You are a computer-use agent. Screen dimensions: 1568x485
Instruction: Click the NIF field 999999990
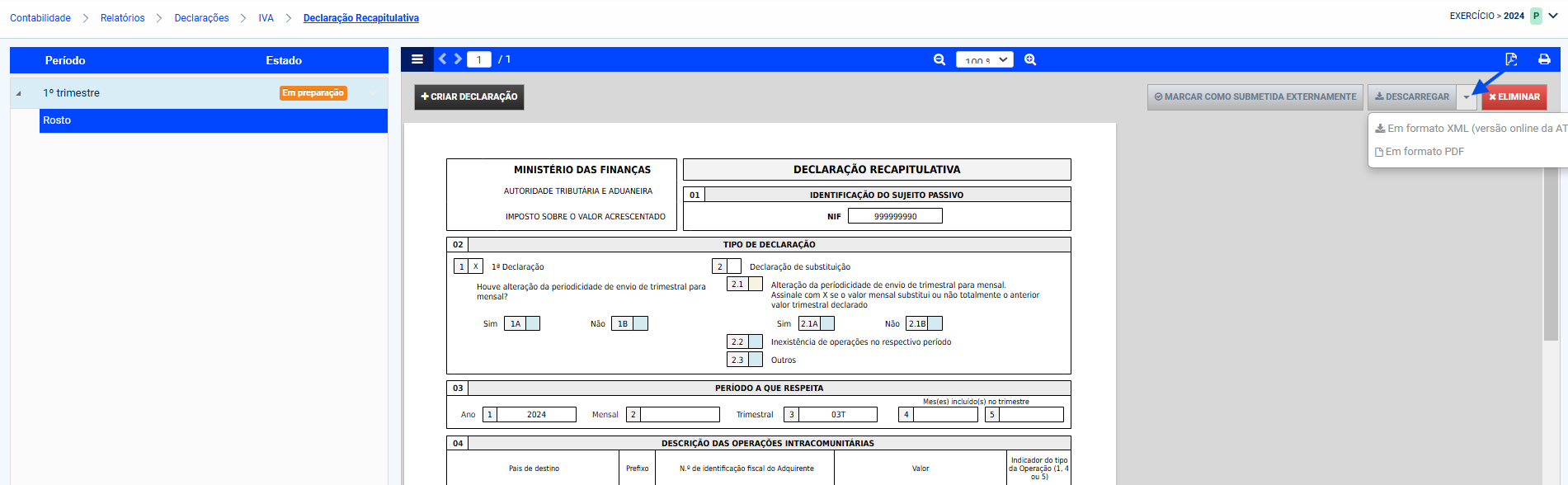click(x=895, y=216)
